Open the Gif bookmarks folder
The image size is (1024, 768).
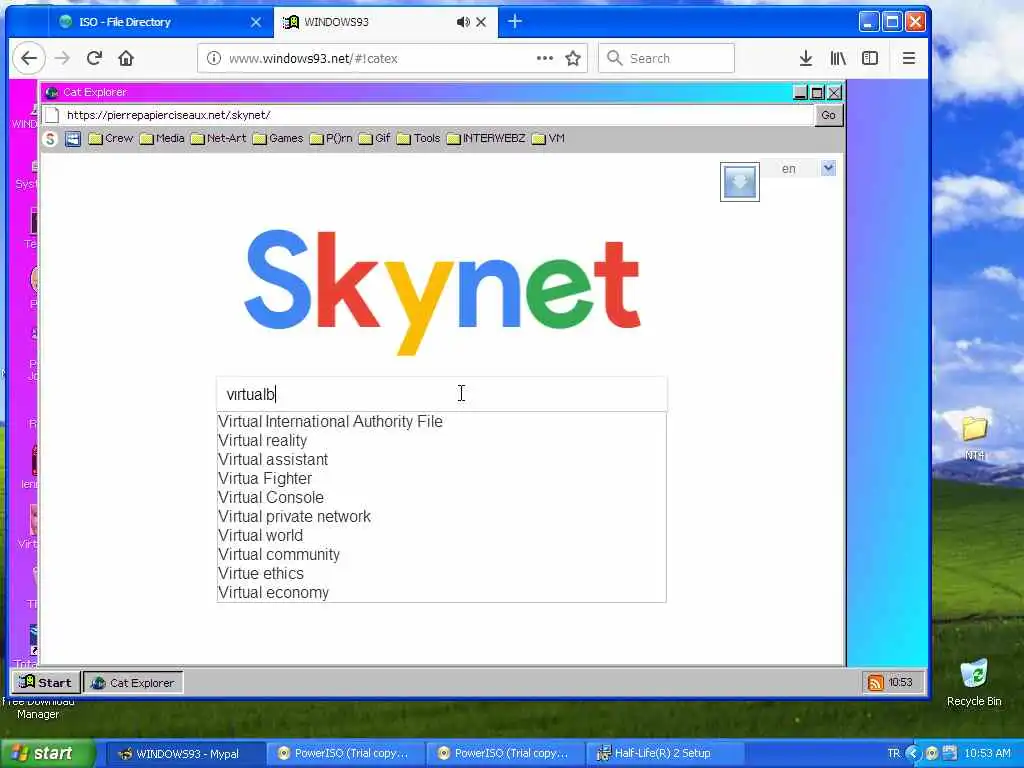click(374, 138)
